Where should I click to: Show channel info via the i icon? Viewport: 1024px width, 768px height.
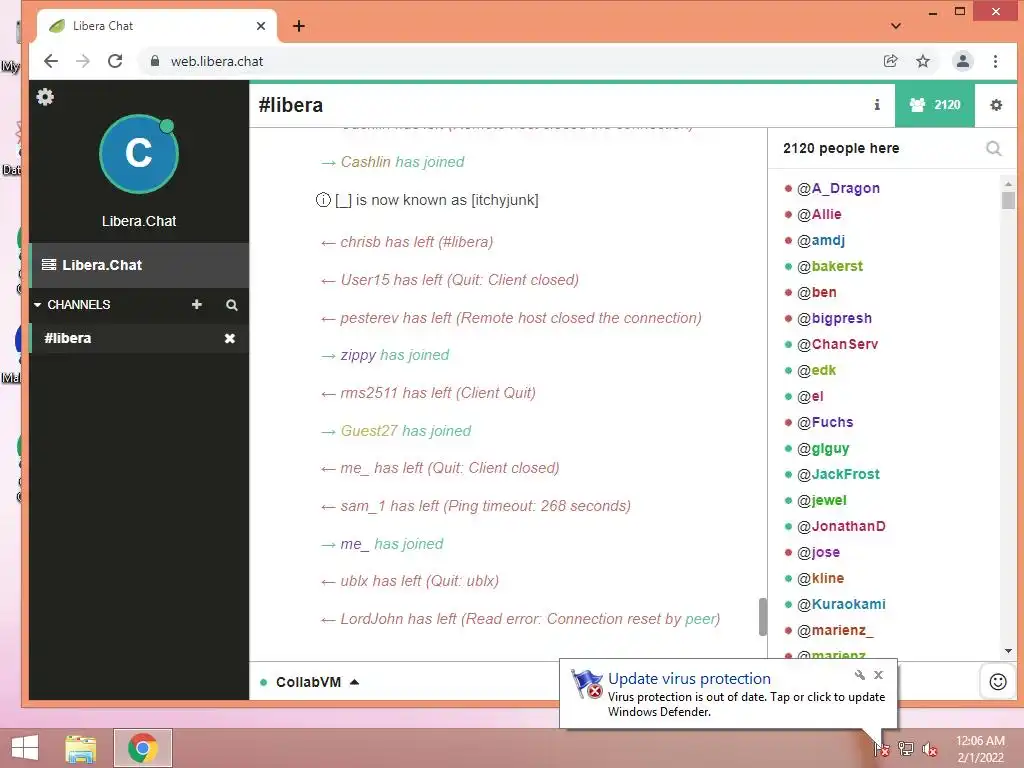tap(877, 104)
